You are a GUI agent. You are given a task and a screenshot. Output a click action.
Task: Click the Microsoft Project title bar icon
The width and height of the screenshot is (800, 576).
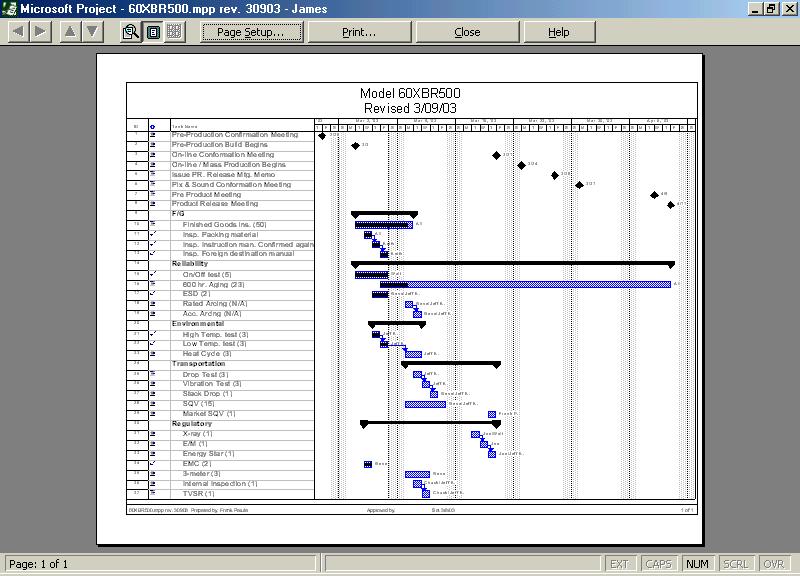tap(9, 8)
